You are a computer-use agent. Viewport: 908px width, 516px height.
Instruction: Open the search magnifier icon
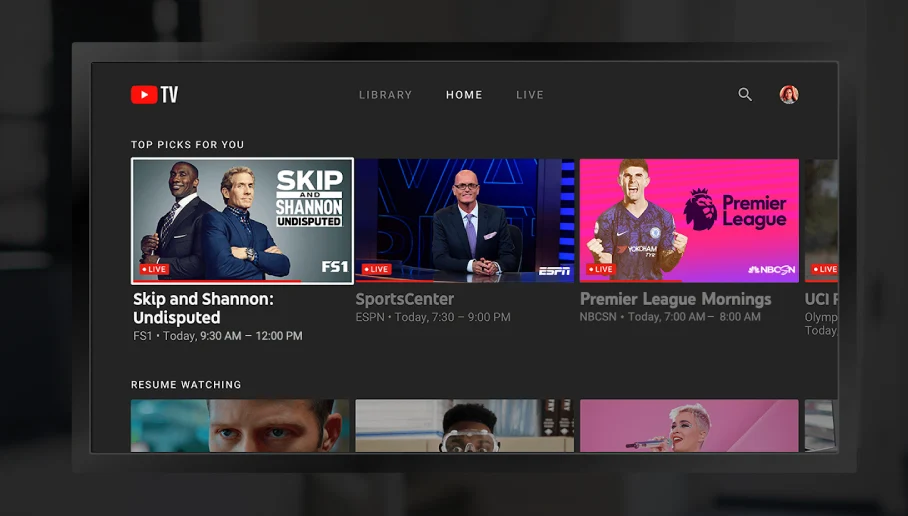coord(745,94)
